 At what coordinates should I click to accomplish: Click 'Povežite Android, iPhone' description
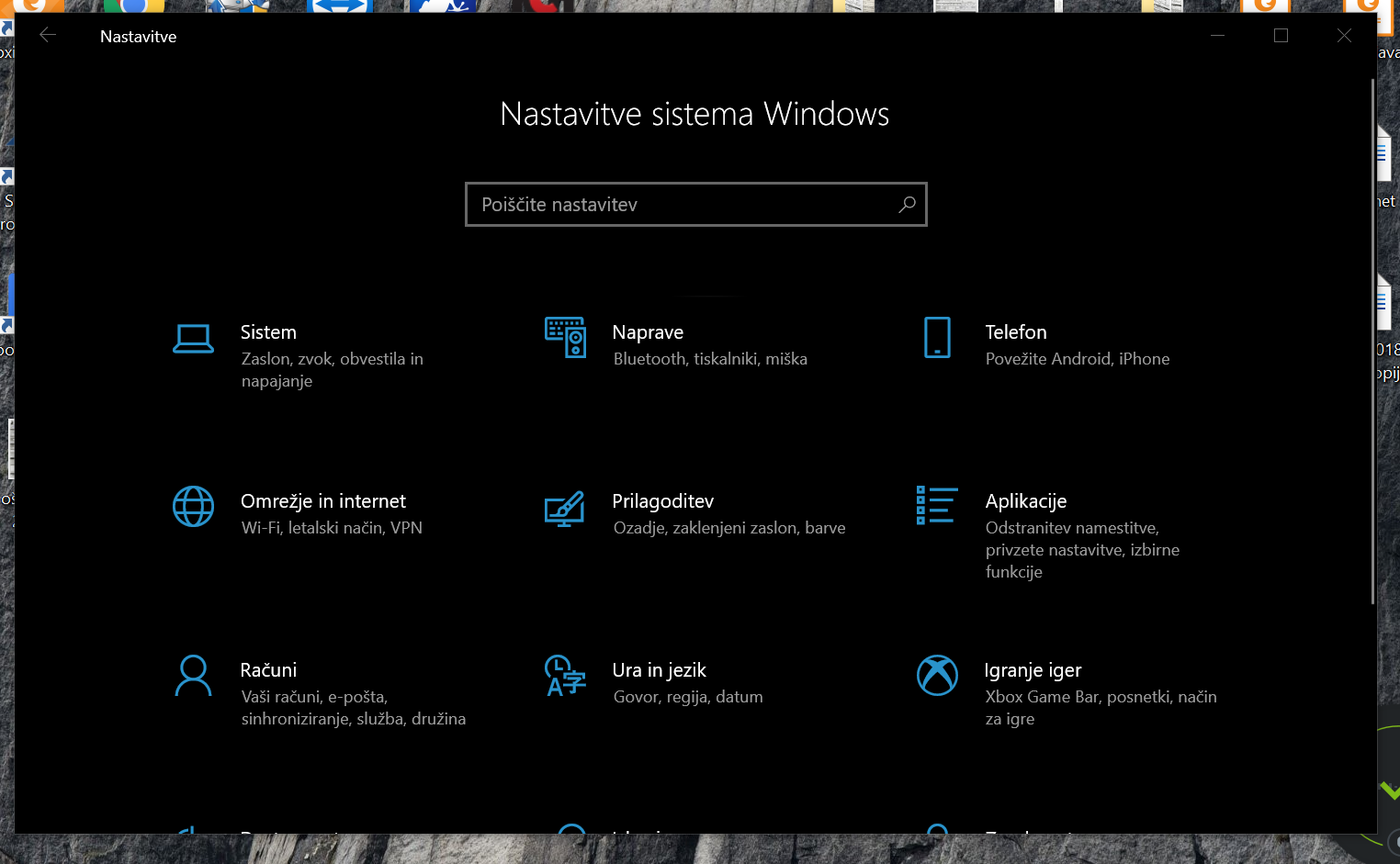click(1078, 359)
